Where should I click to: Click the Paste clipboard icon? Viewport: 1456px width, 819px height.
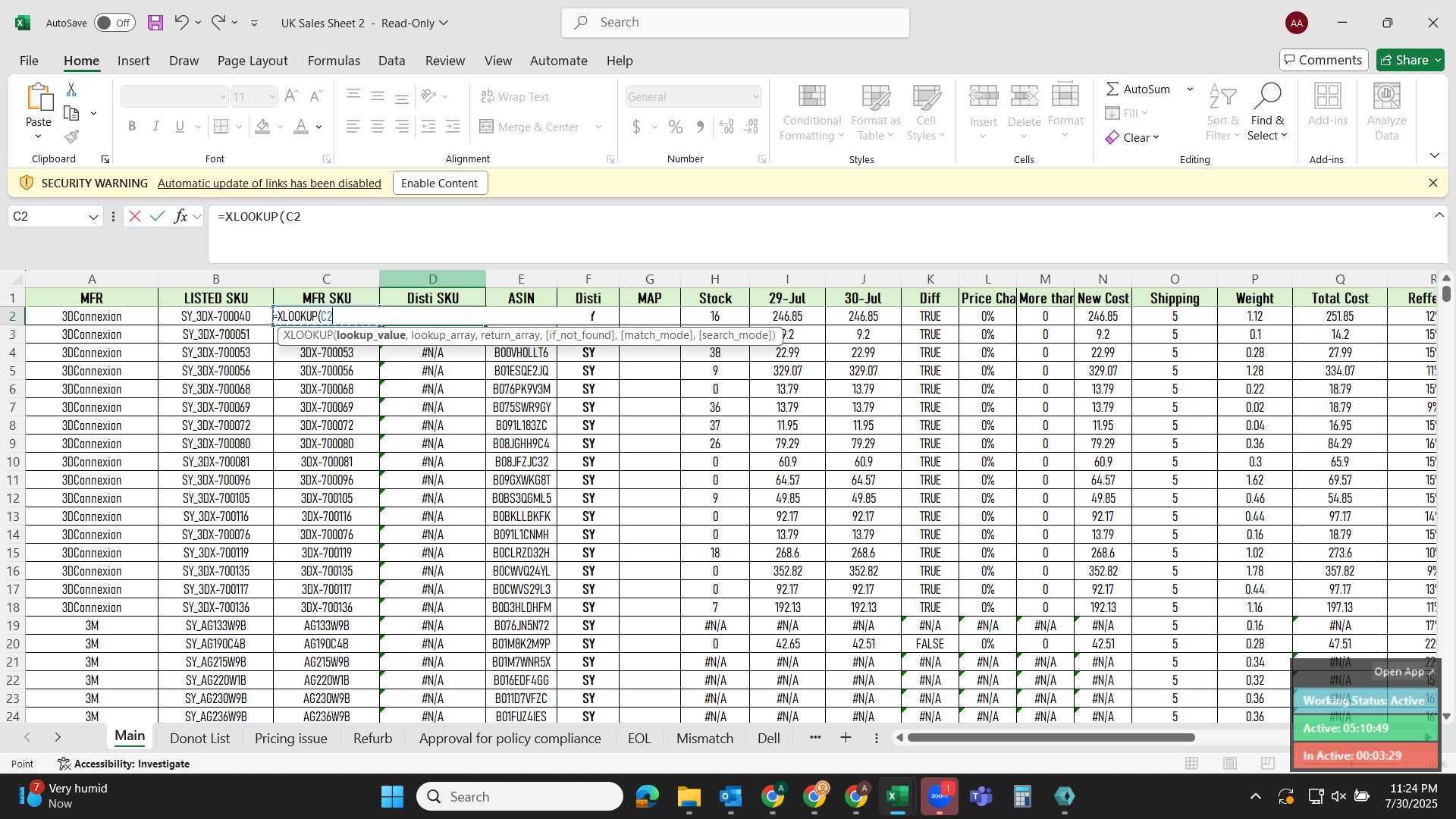click(39, 97)
